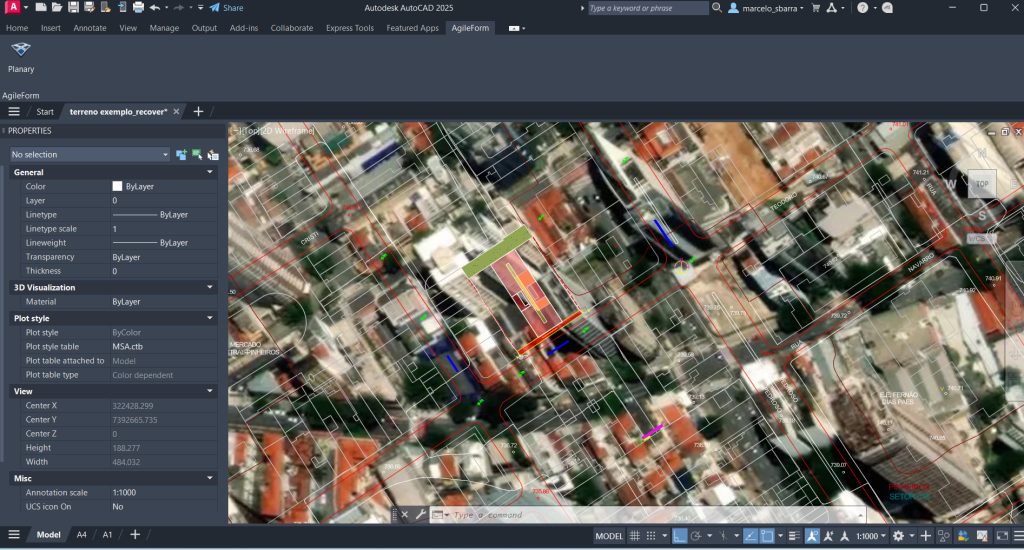Click the MODEL space button in status bar
The height and width of the screenshot is (550, 1024).
609,536
